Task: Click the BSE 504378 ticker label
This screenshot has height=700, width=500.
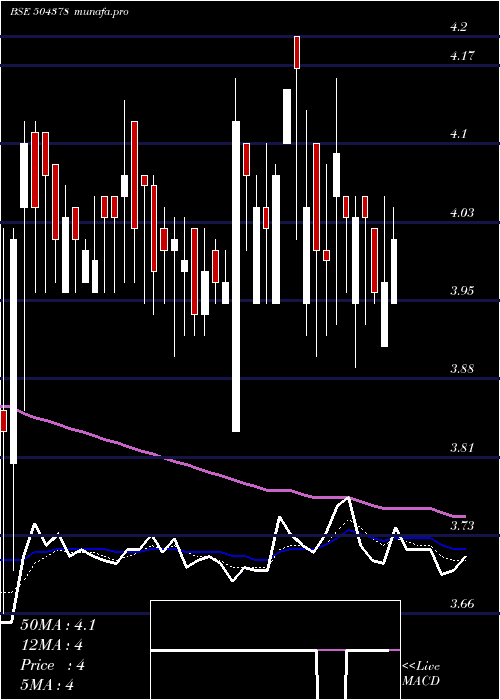Action: [39, 12]
